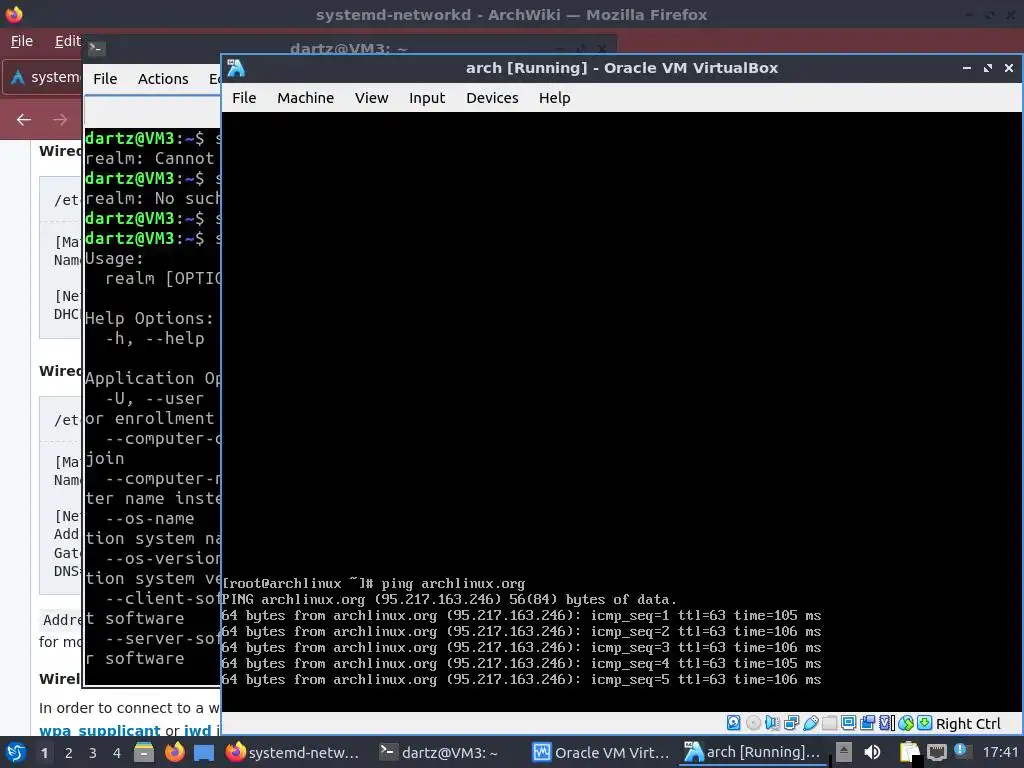Open the Machine menu in VirtualBox
Viewport: 1024px width, 768px height.
(x=305, y=98)
